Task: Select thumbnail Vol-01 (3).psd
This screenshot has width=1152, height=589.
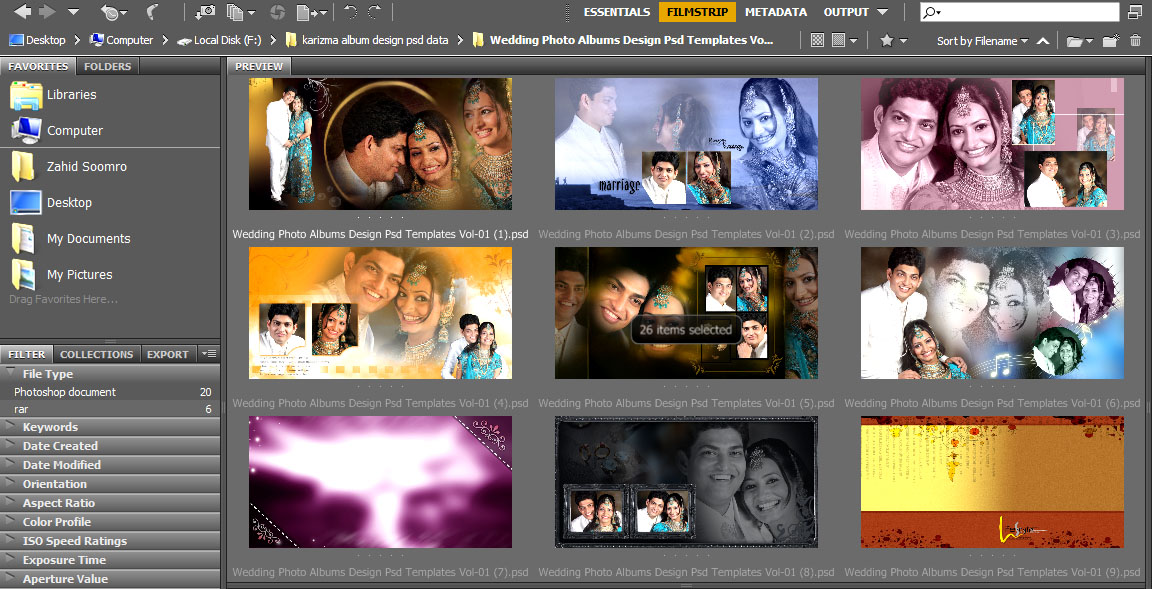Action: coord(993,144)
